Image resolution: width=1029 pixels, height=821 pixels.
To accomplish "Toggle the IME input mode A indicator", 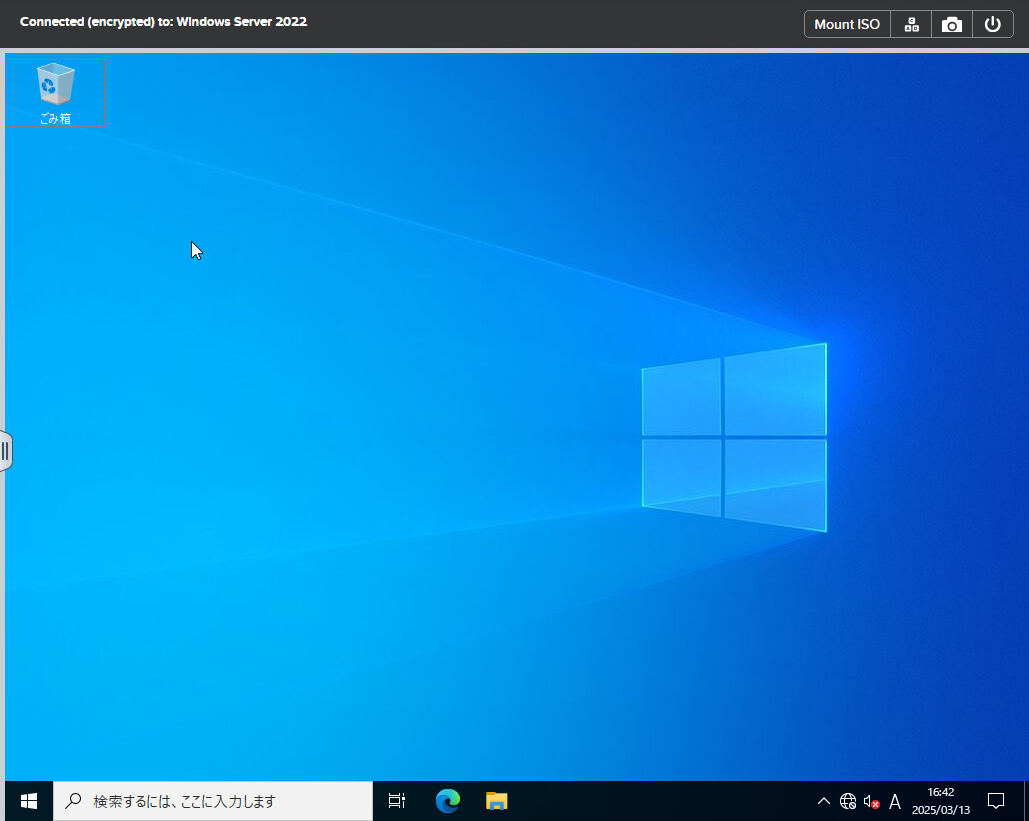I will tap(894, 801).
